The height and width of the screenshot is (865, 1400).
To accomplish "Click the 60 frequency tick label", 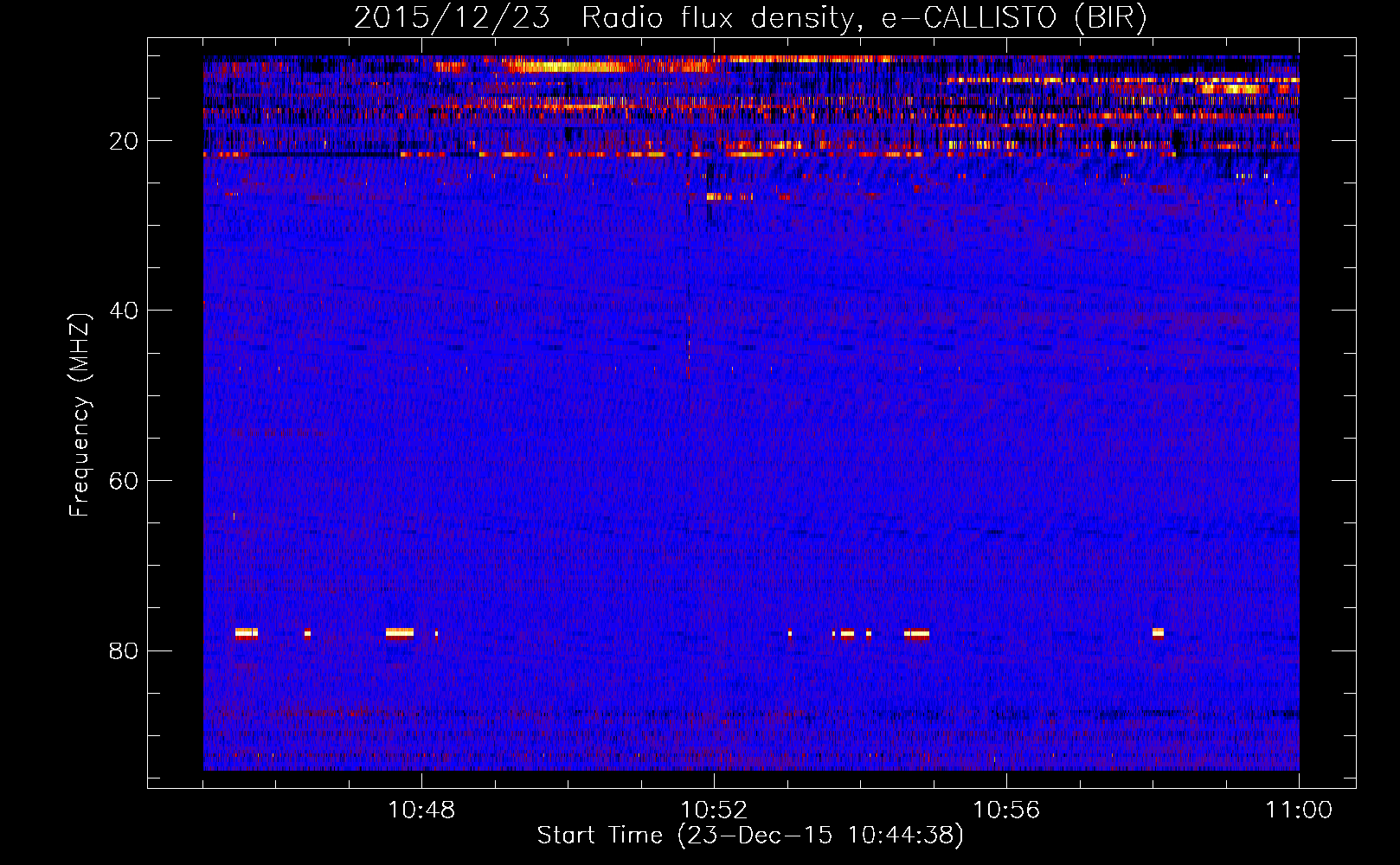I will coord(125,481).
